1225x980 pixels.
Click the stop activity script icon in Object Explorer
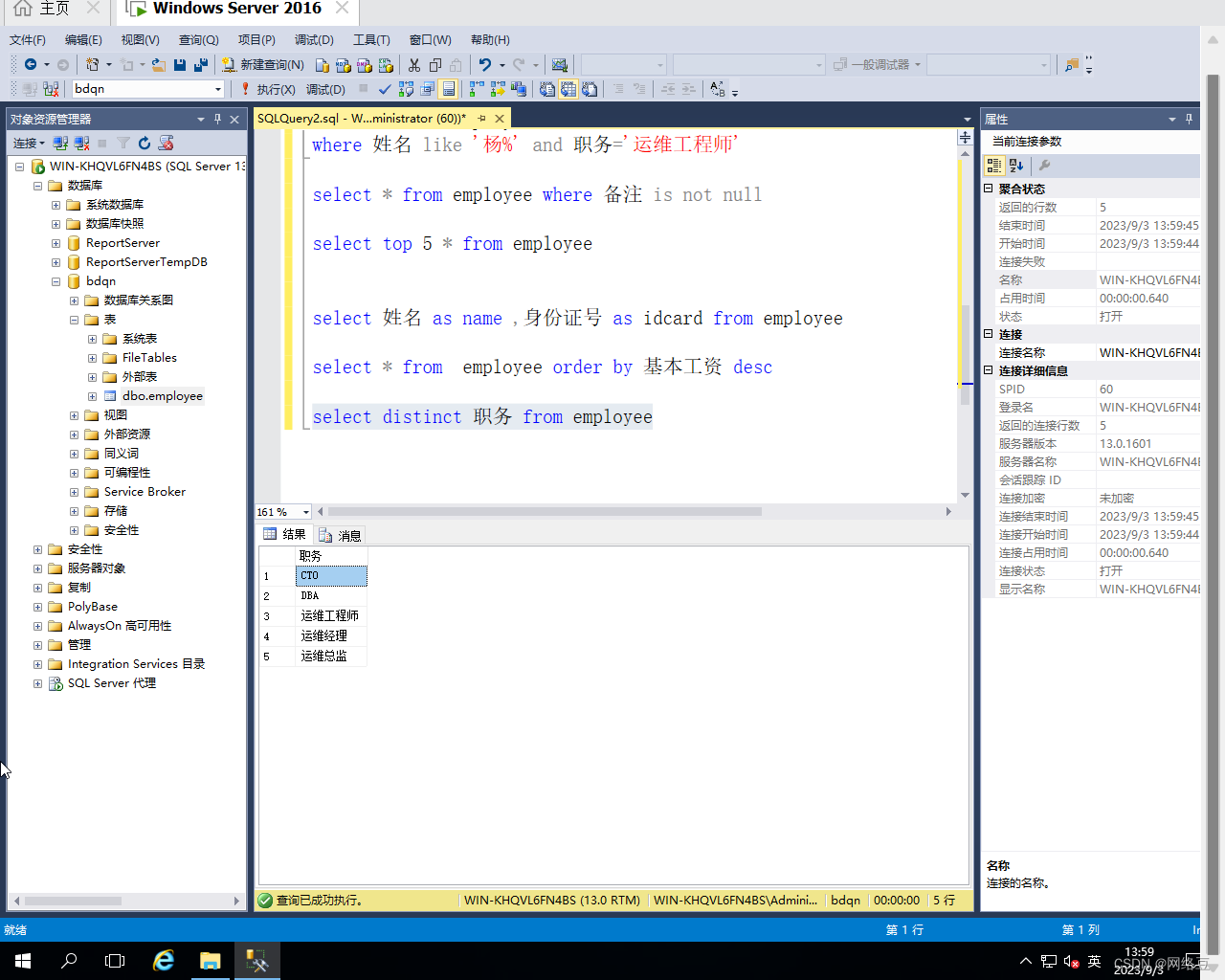(x=166, y=143)
